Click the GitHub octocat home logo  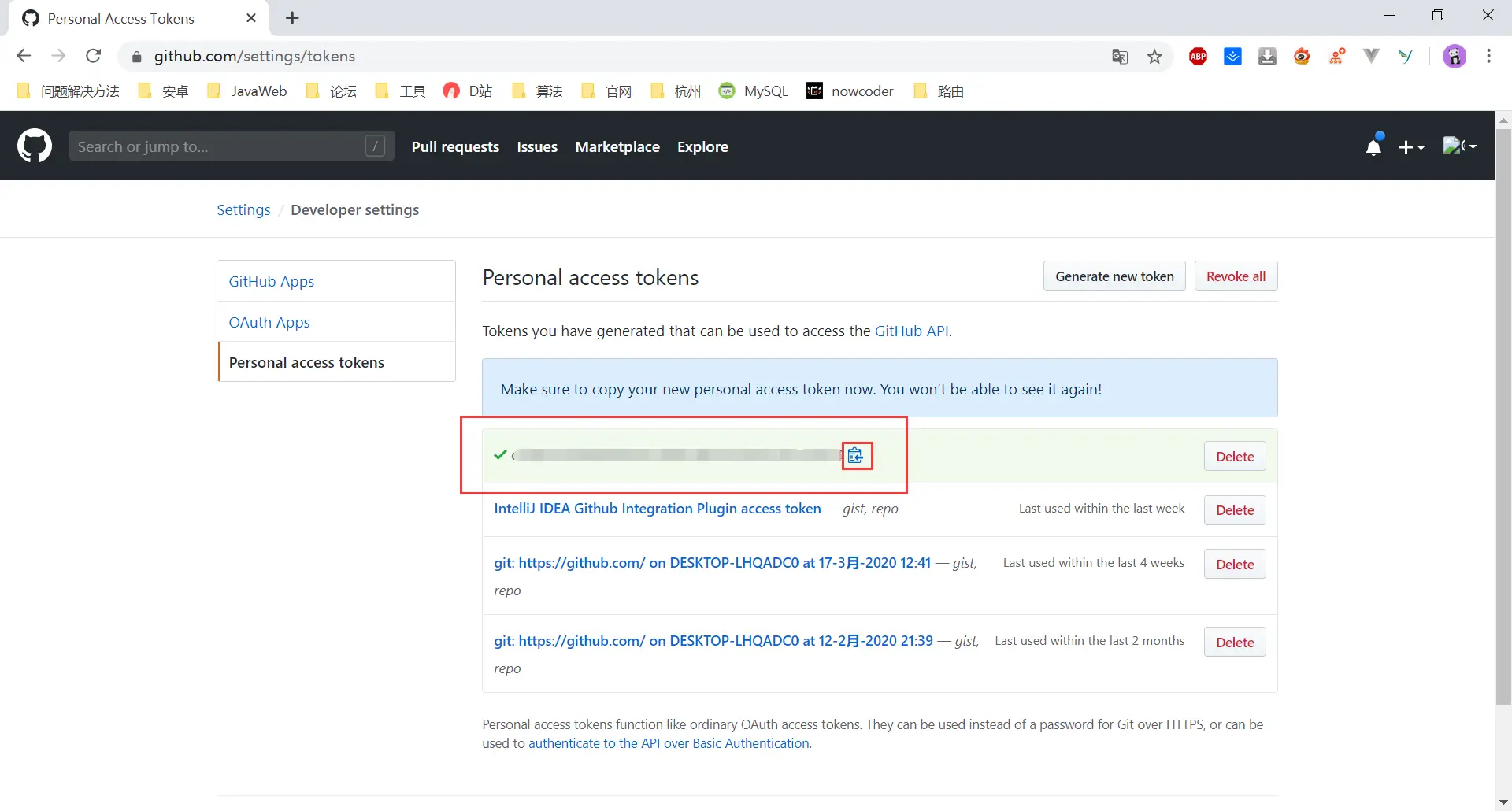pos(34,146)
